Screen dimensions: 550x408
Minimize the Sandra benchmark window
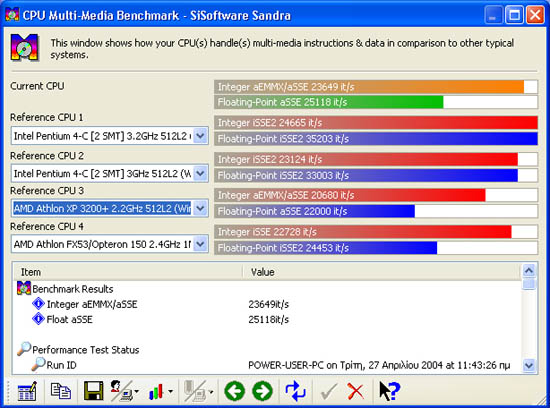(x=493, y=15)
